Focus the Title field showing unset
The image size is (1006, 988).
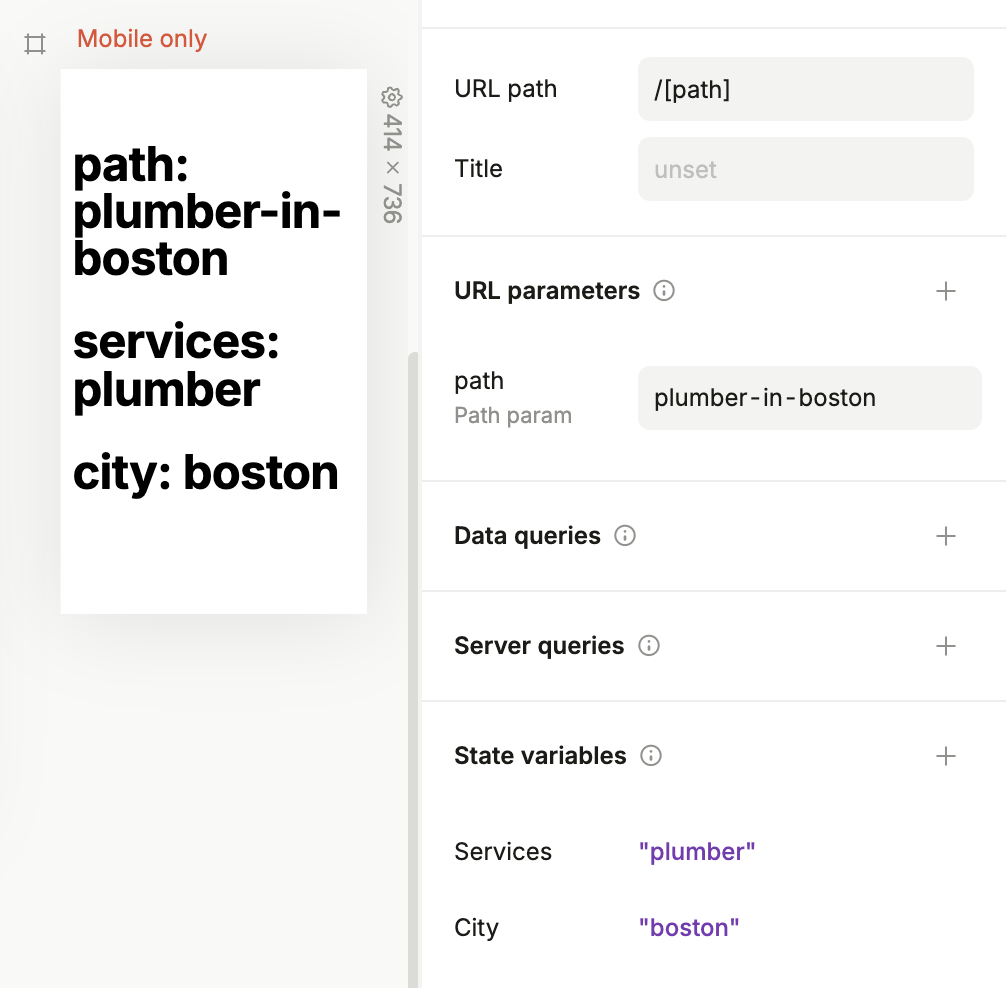(805, 169)
